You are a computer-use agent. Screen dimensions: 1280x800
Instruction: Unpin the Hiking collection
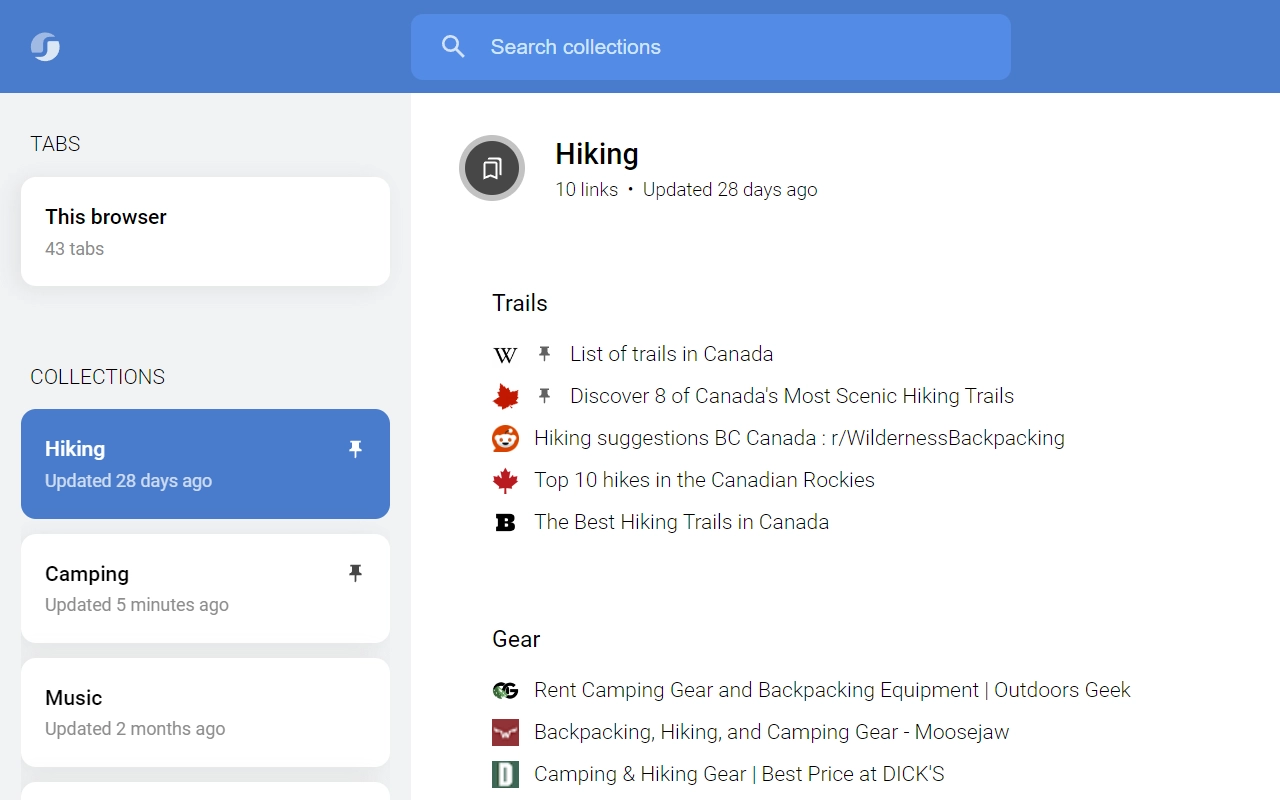tap(355, 448)
